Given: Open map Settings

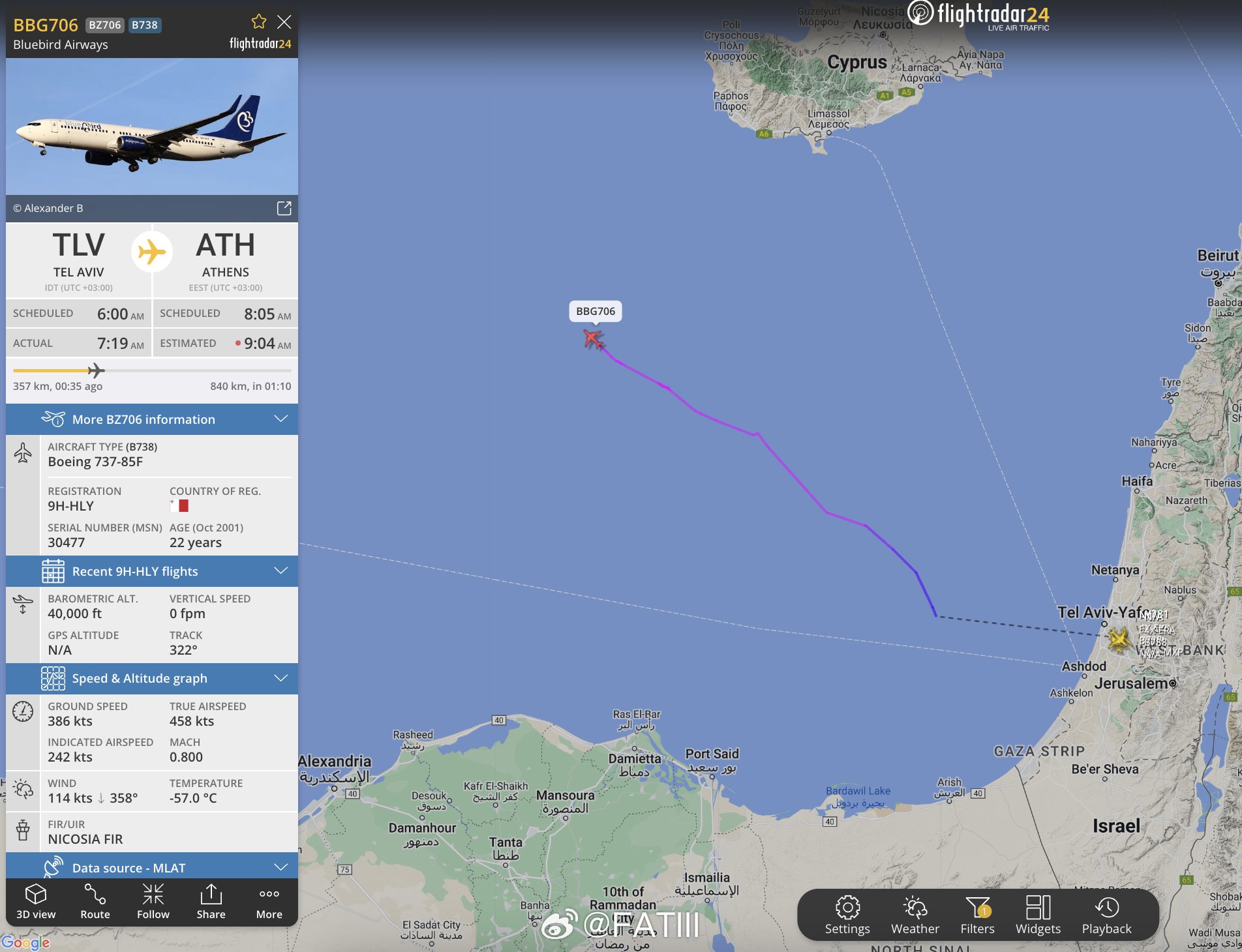Looking at the screenshot, I should (x=847, y=915).
